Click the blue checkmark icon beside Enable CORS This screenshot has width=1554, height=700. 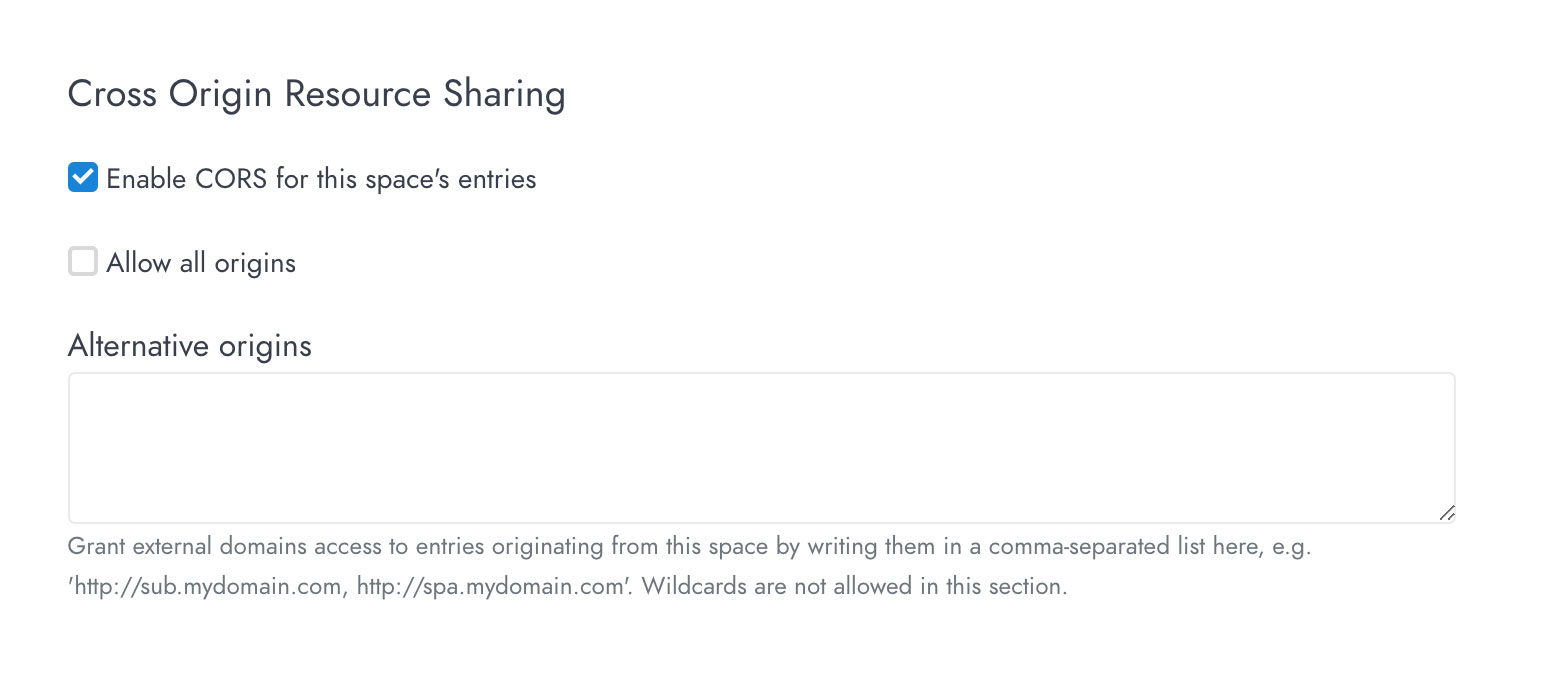point(82,178)
